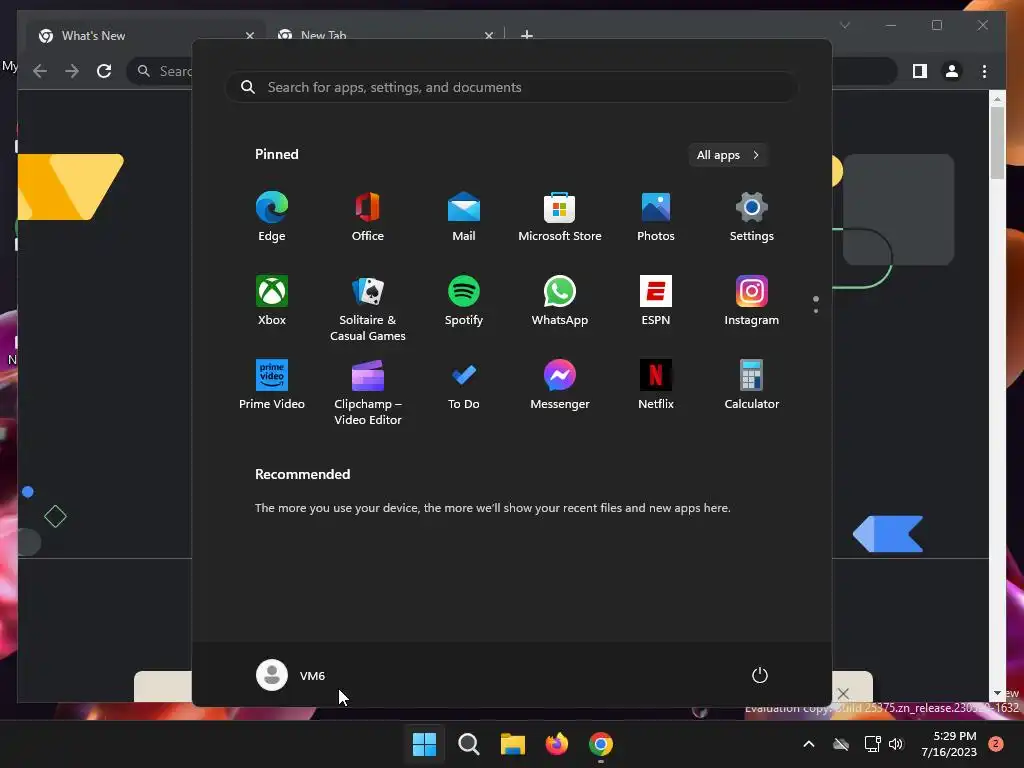Open Solitaire & Casual Games

click(x=368, y=309)
